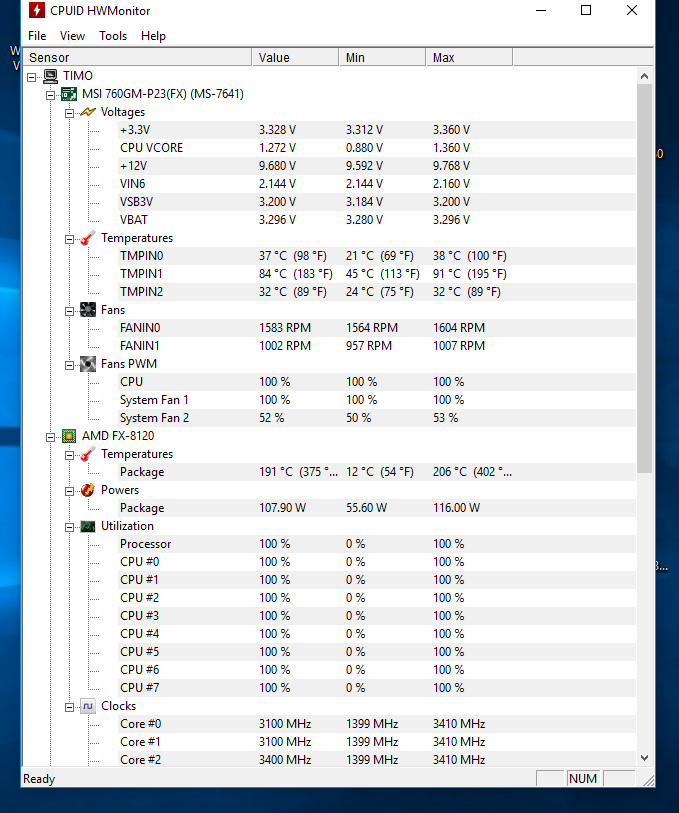Click the scrollbar down arrow

644,758
